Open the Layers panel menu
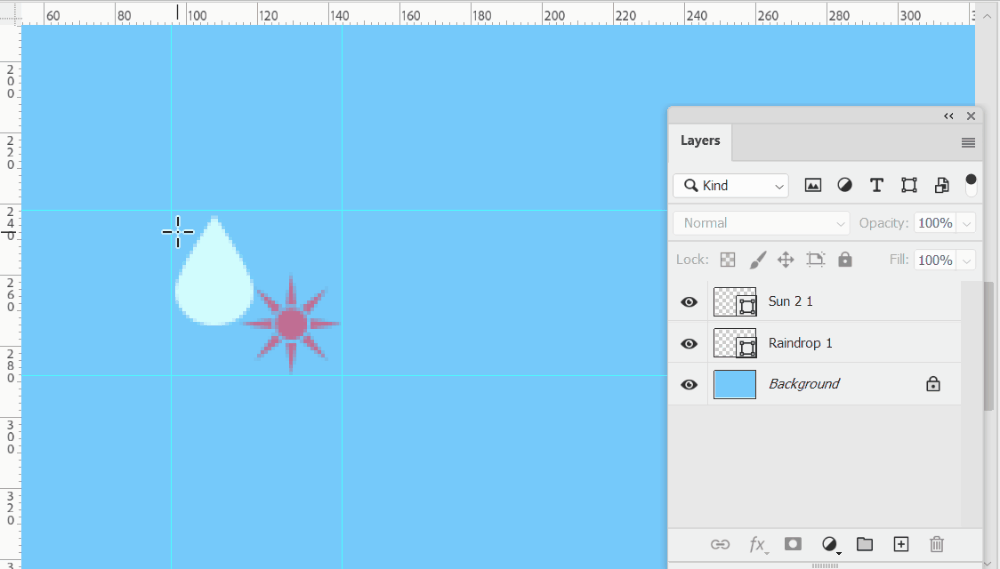This screenshot has width=1000, height=569. coord(968,142)
